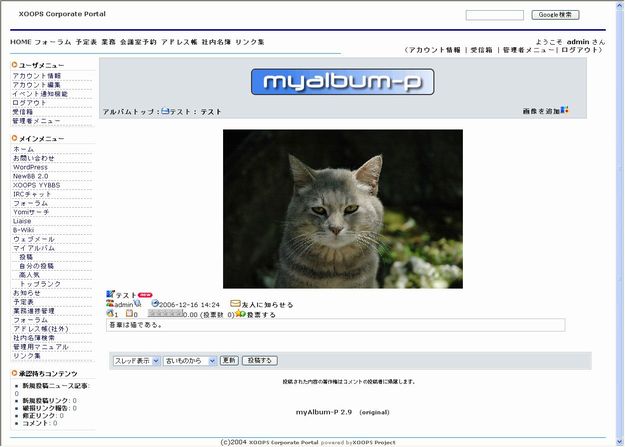Click the admin user icon
This screenshot has height=447, width=625.
click(110, 304)
